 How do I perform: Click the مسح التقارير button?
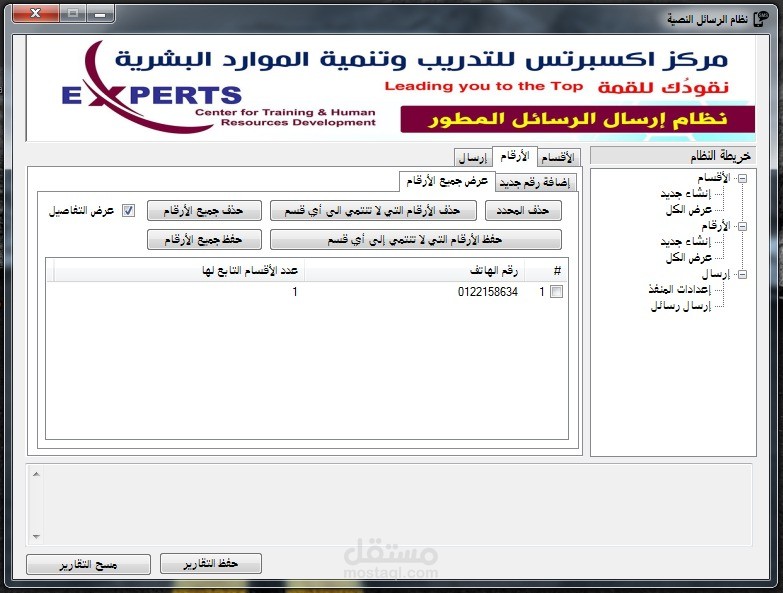88,565
